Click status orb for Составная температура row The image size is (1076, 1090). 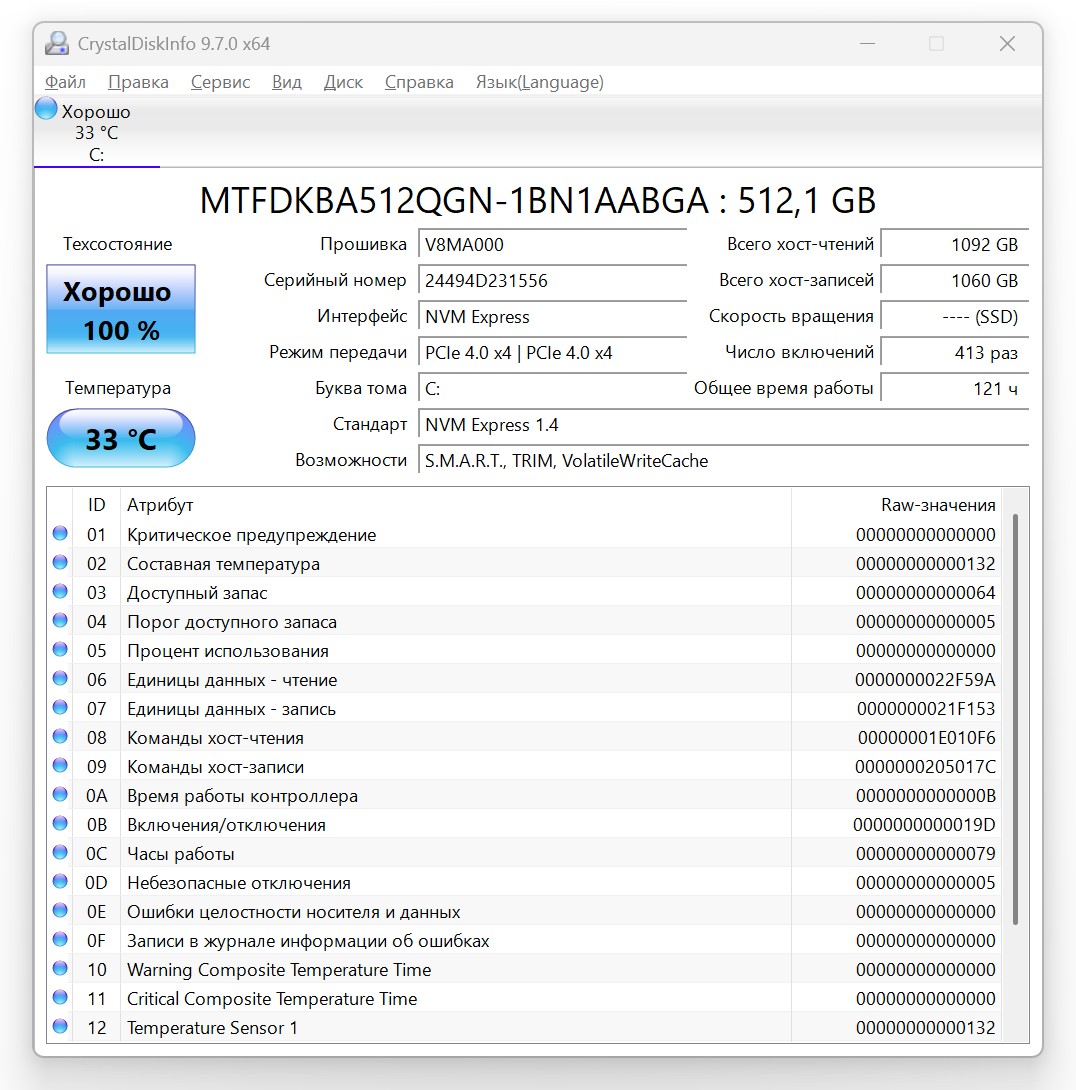60,562
